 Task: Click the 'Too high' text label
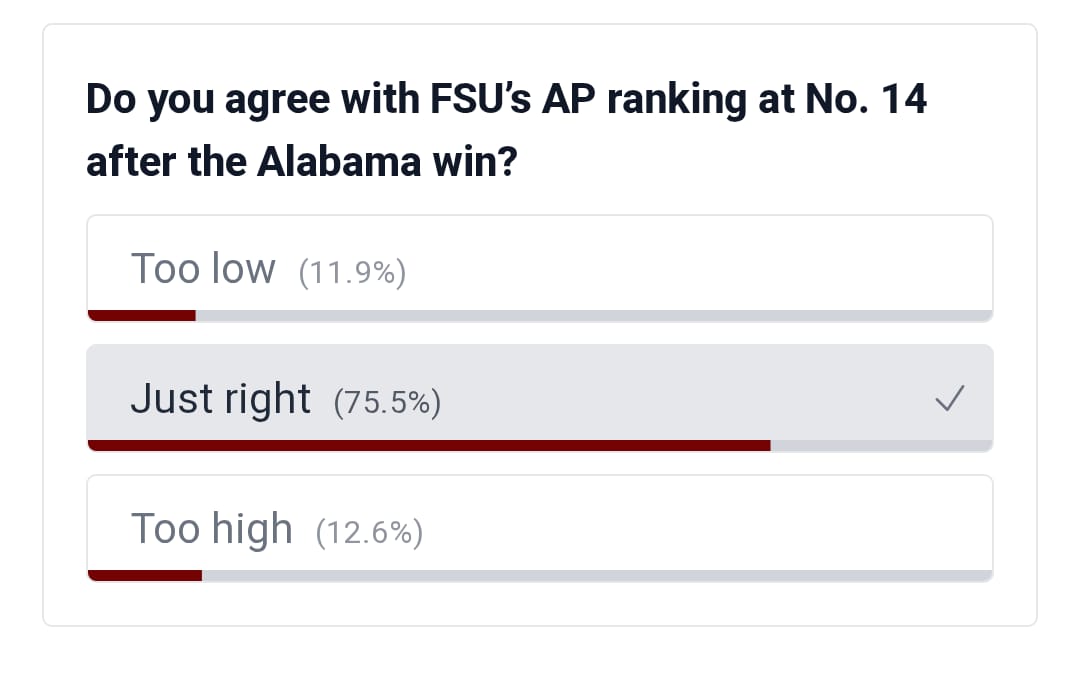(211, 529)
